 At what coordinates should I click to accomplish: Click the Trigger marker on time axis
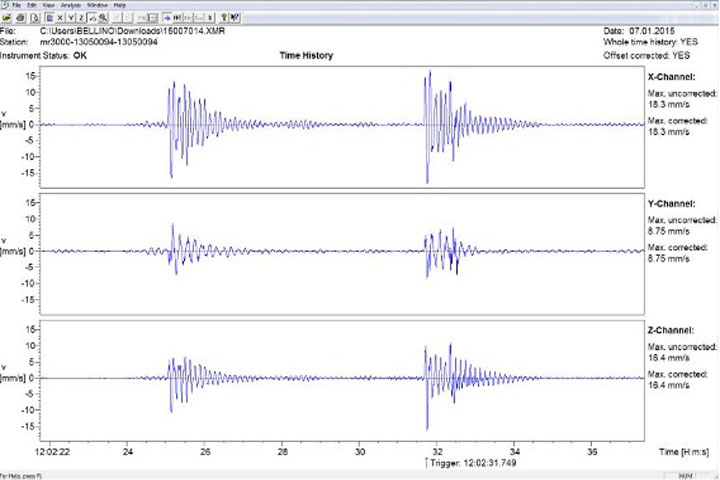427,463
